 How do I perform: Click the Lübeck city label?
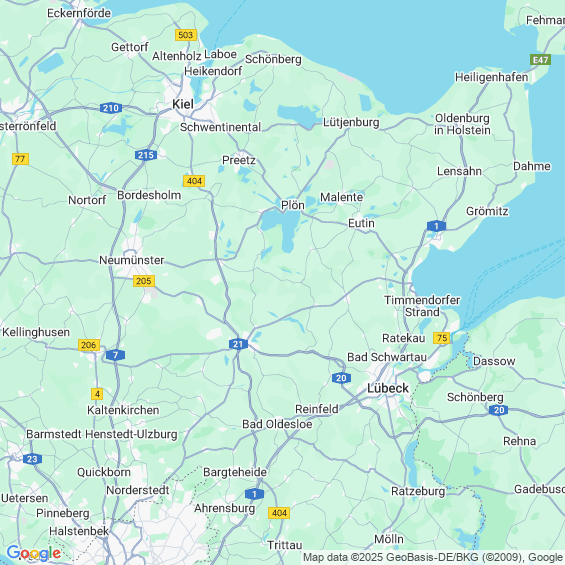[x=388, y=388]
